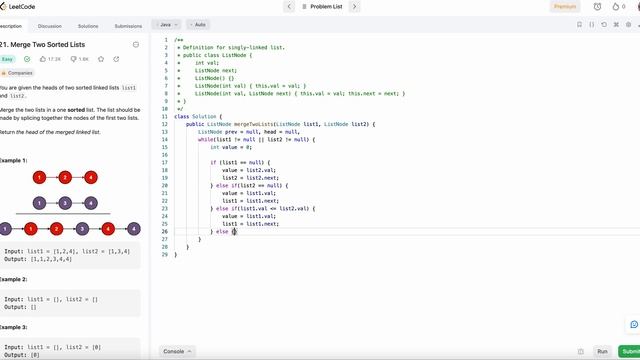640x360 pixels.
Task: Click the layout icon left of Run
Action: pyautogui.click(x=581, y=351)
